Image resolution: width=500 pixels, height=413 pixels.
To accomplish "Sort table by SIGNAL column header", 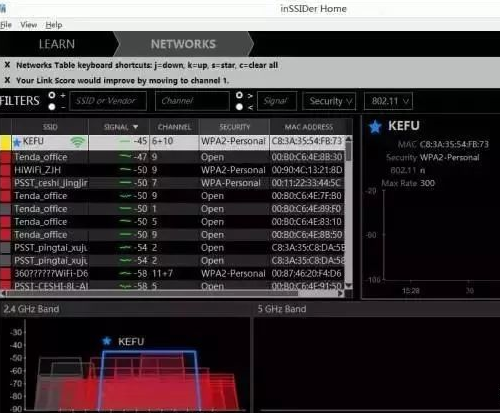I will point(119,127).
